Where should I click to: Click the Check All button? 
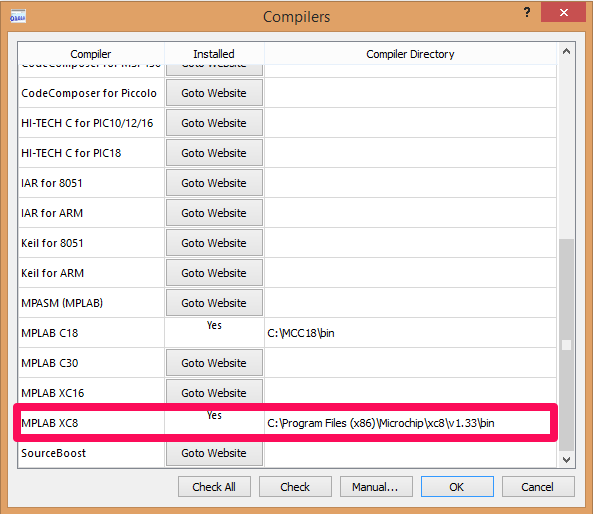pos(214,487)
